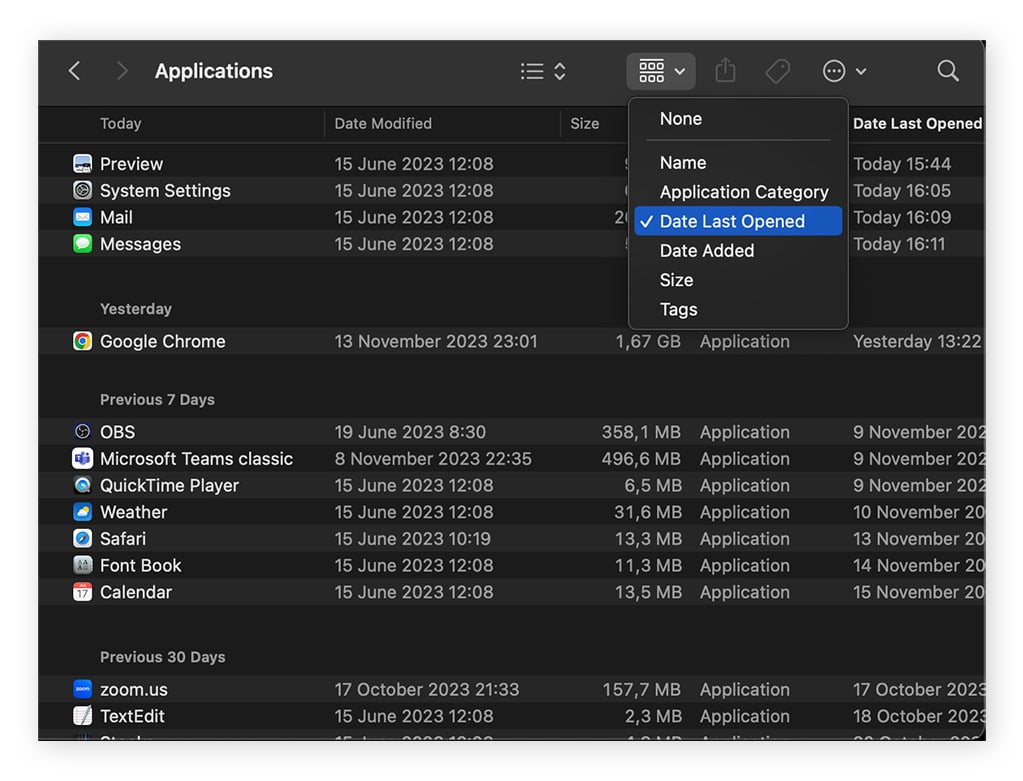Screen dimensions: 1023x781
Task: Click the Mail app icon
Action: coord(82,217)
